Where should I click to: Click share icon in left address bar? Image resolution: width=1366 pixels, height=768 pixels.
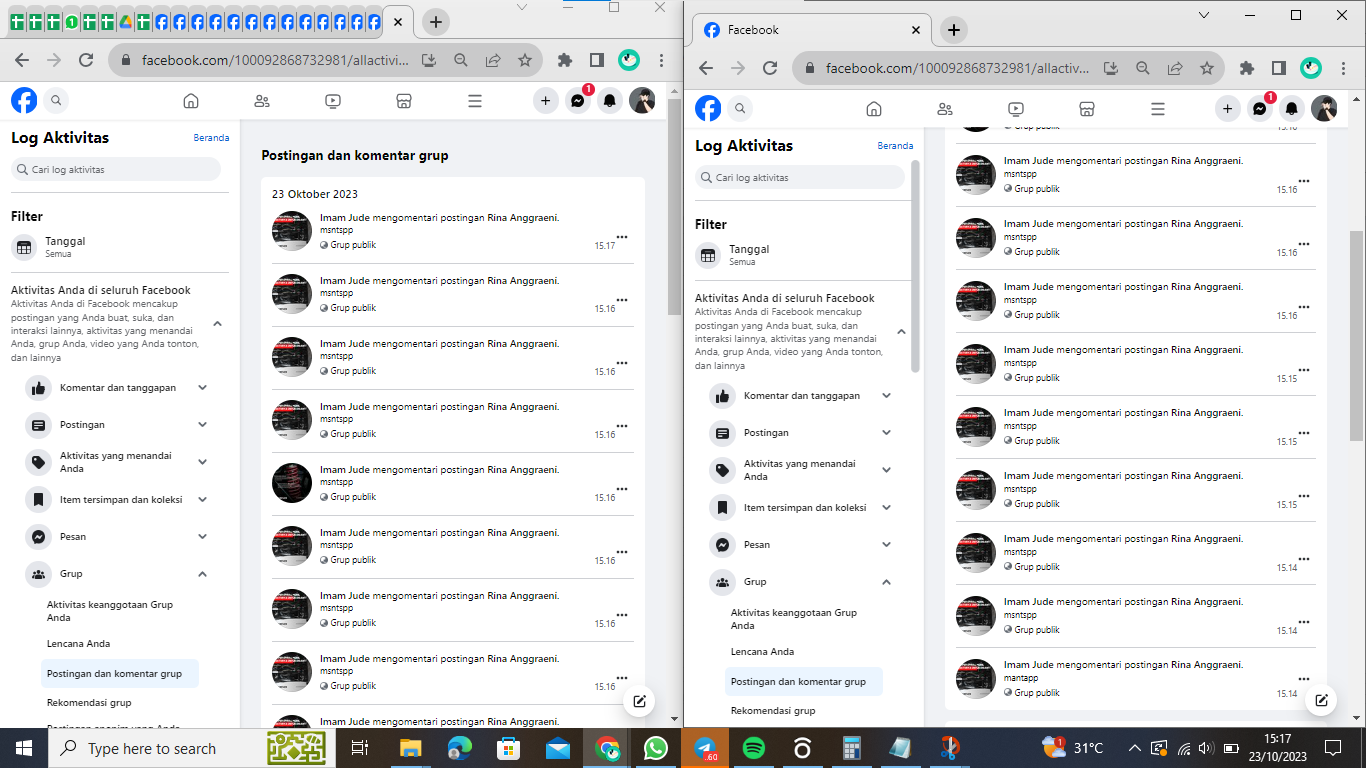[493, 60]
